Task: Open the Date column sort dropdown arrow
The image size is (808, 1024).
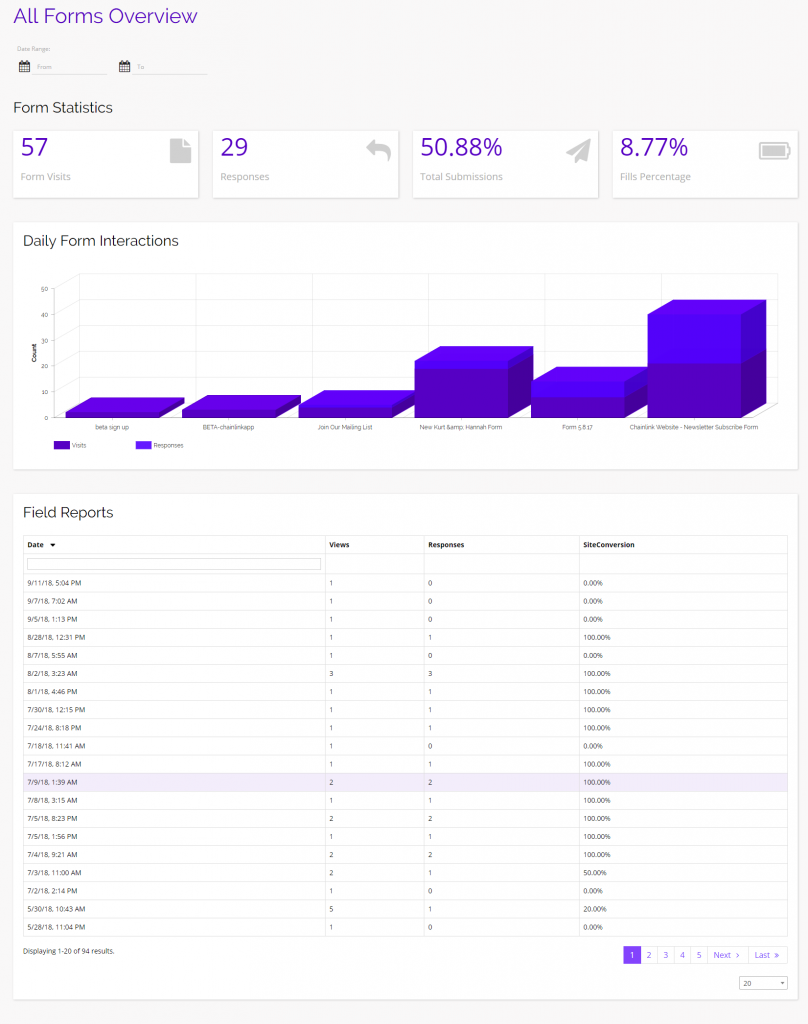Action: [56, 545]
